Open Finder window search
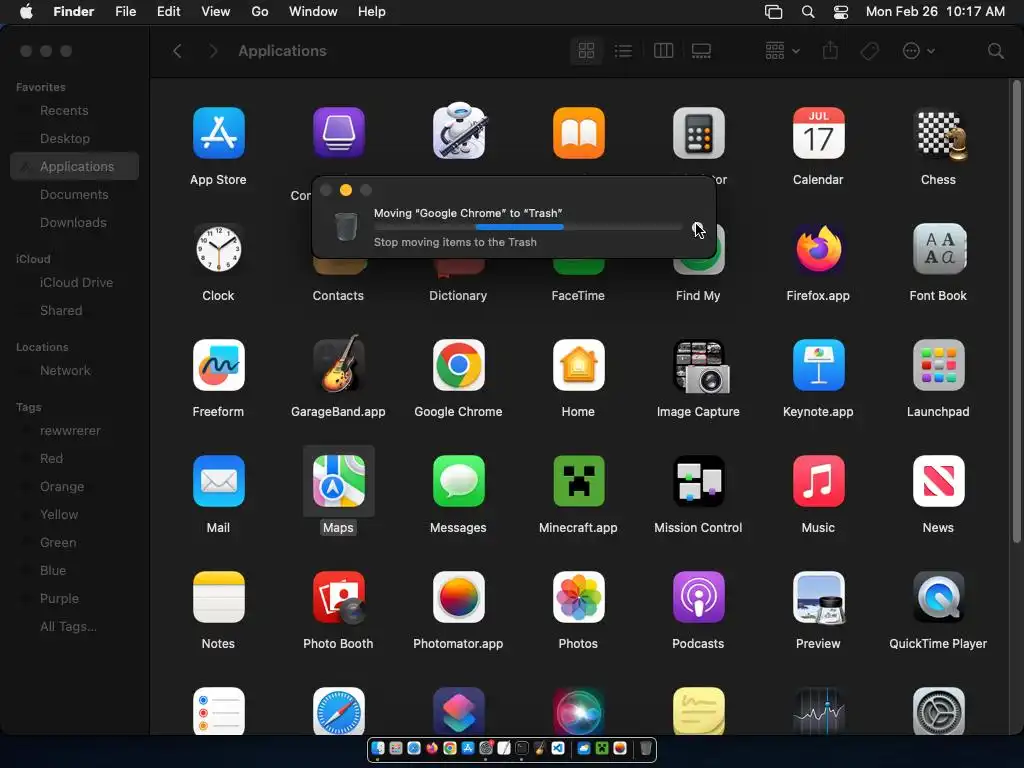The image size is (1024, 768). [995, 51]
